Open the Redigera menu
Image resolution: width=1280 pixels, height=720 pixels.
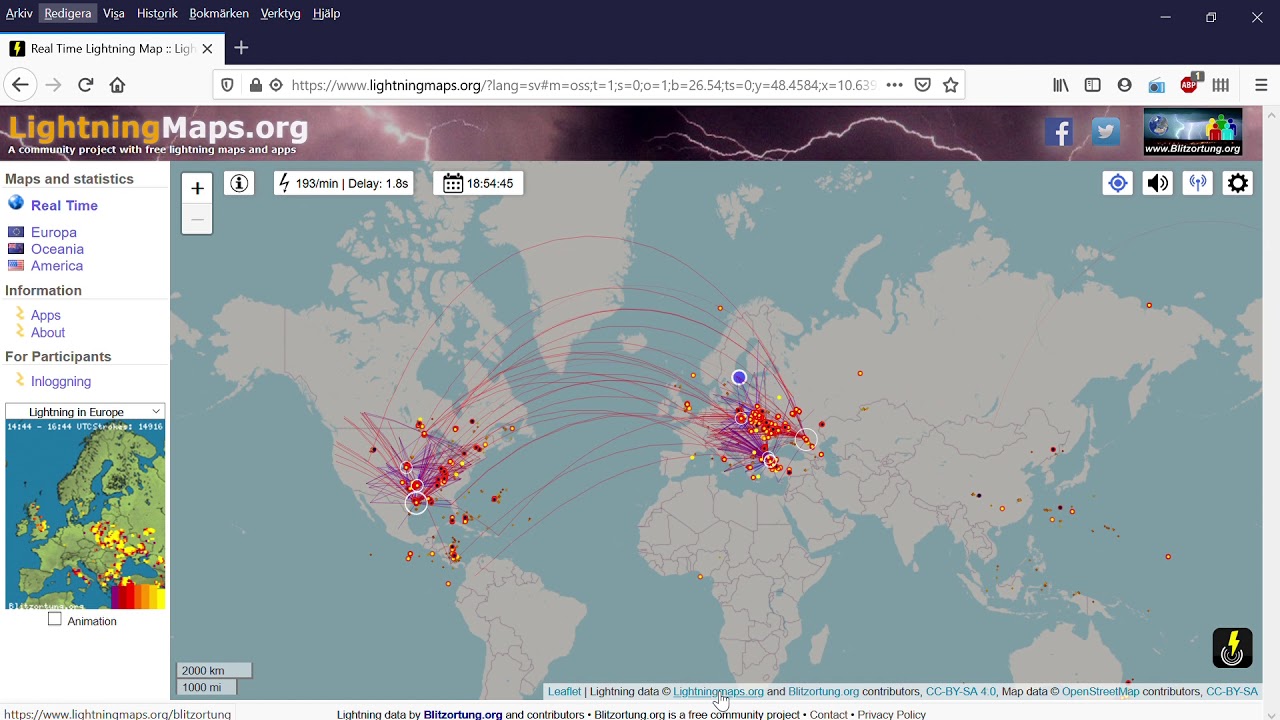[68, 14]
